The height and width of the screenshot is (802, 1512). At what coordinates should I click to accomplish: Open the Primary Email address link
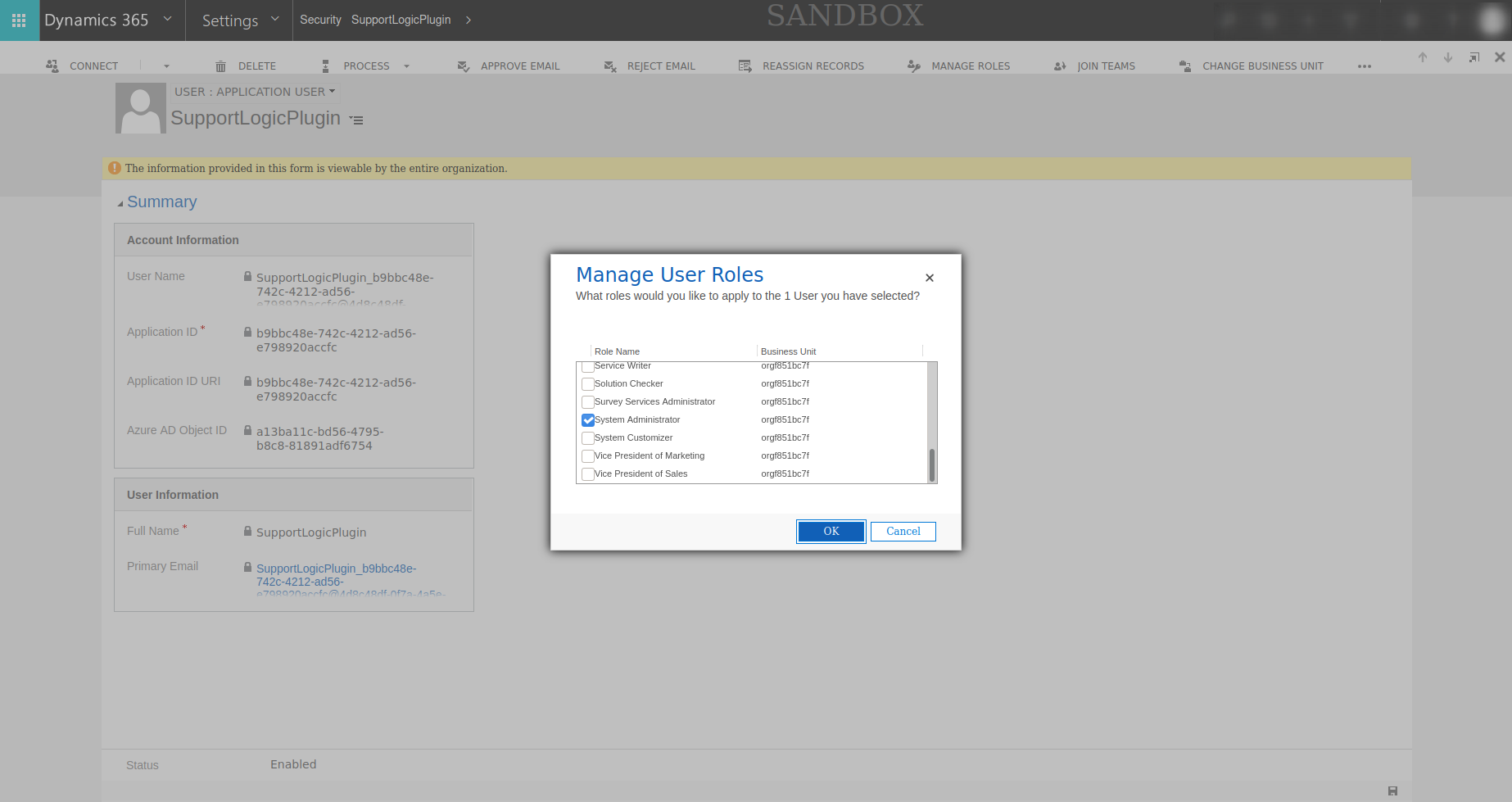351,579
